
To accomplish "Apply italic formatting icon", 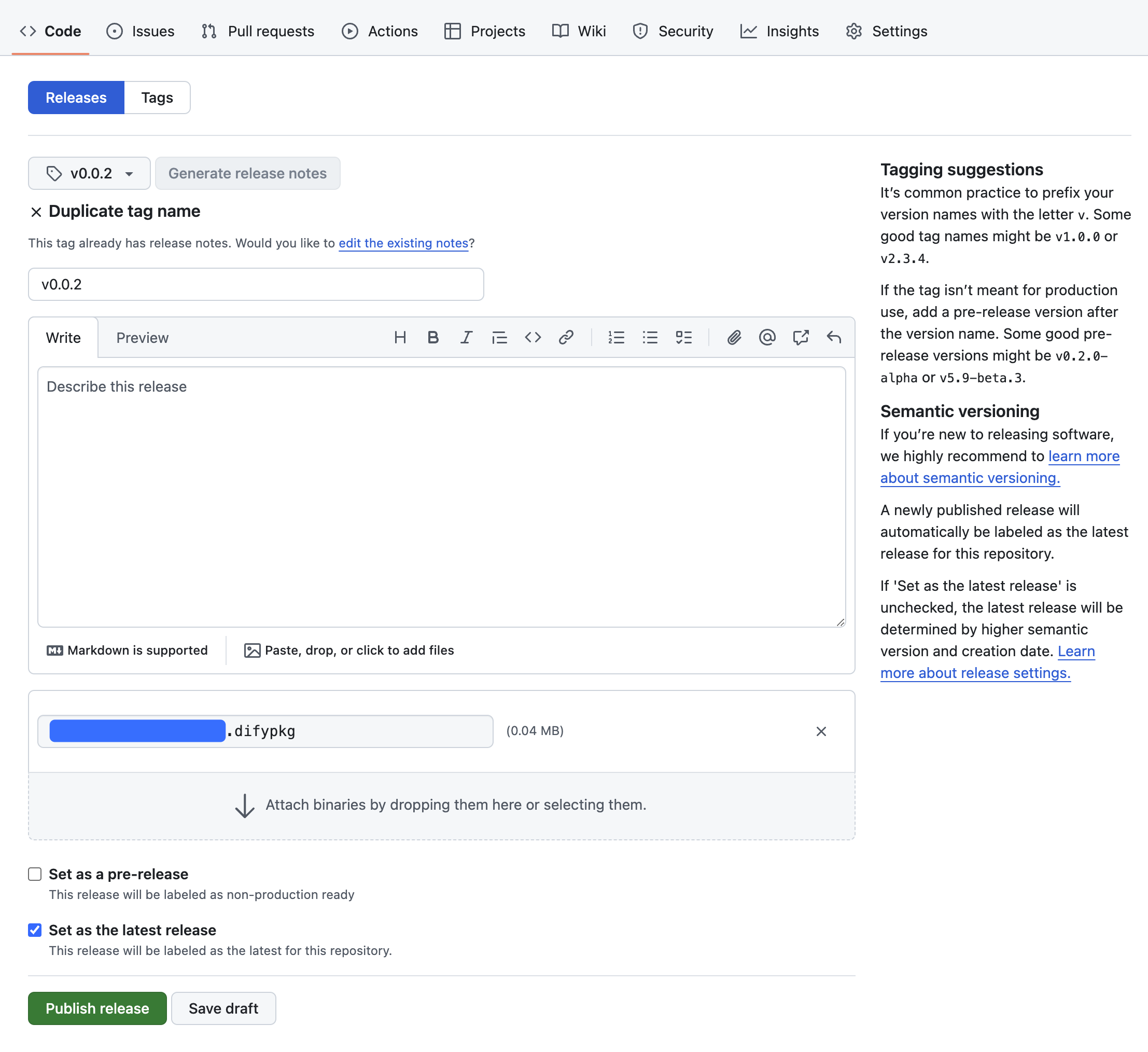I will (x=466, y=338).
